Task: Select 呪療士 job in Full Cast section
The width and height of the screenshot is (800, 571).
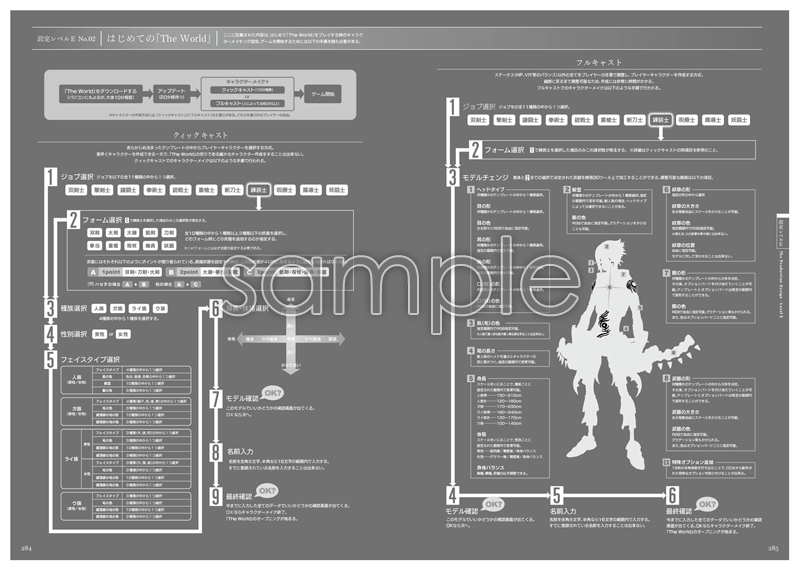Action: (x=687, y=120)
